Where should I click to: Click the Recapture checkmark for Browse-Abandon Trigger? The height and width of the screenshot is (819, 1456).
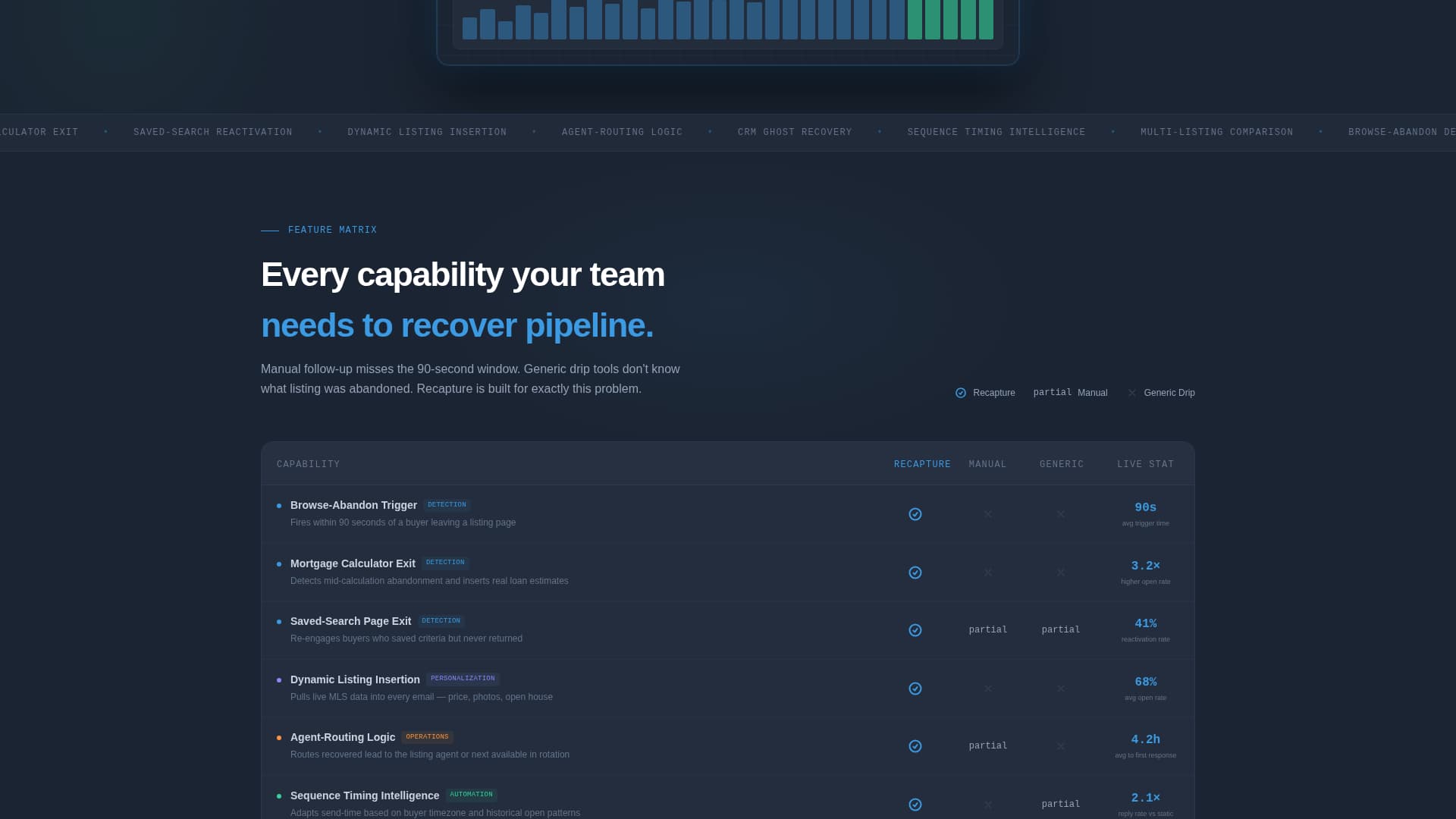coord(915,514)
